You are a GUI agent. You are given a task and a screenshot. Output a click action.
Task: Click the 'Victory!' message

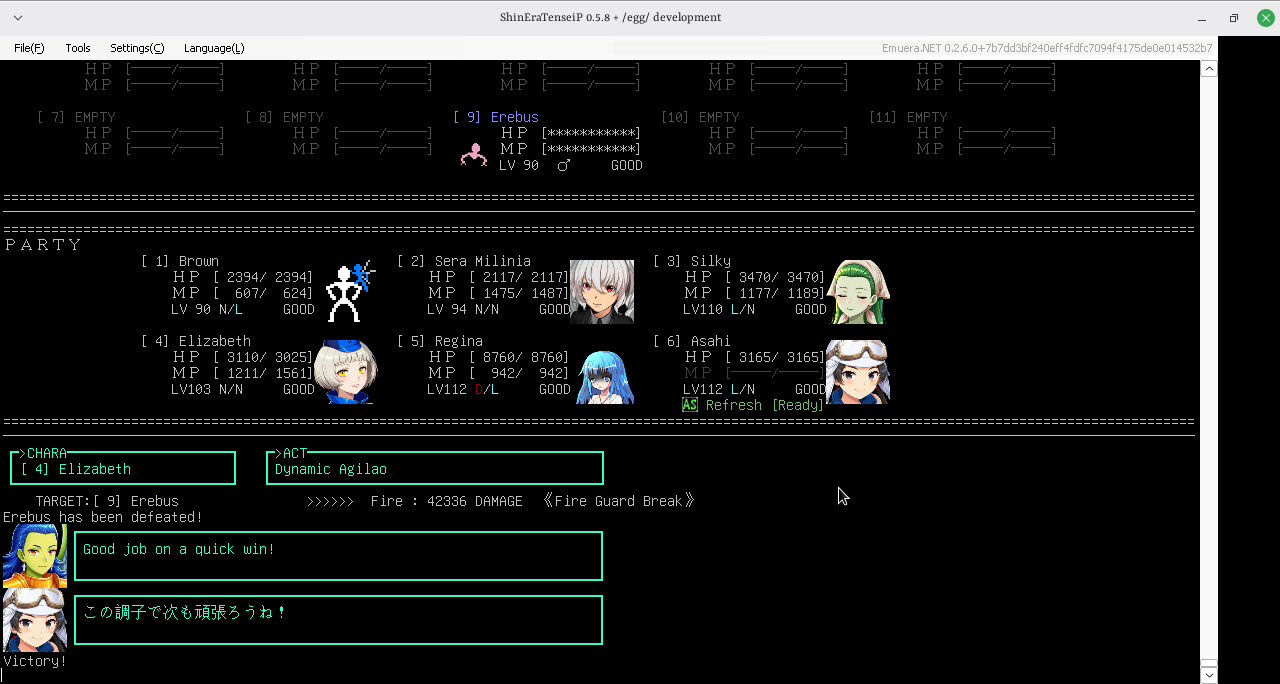(x=35, y=661)
